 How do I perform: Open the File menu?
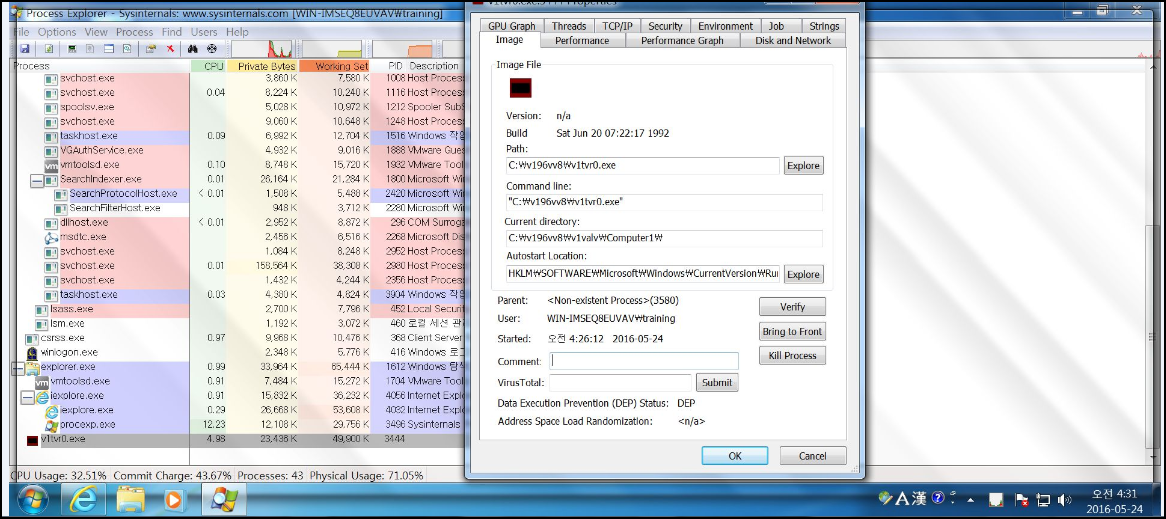[x=21, y=32]
